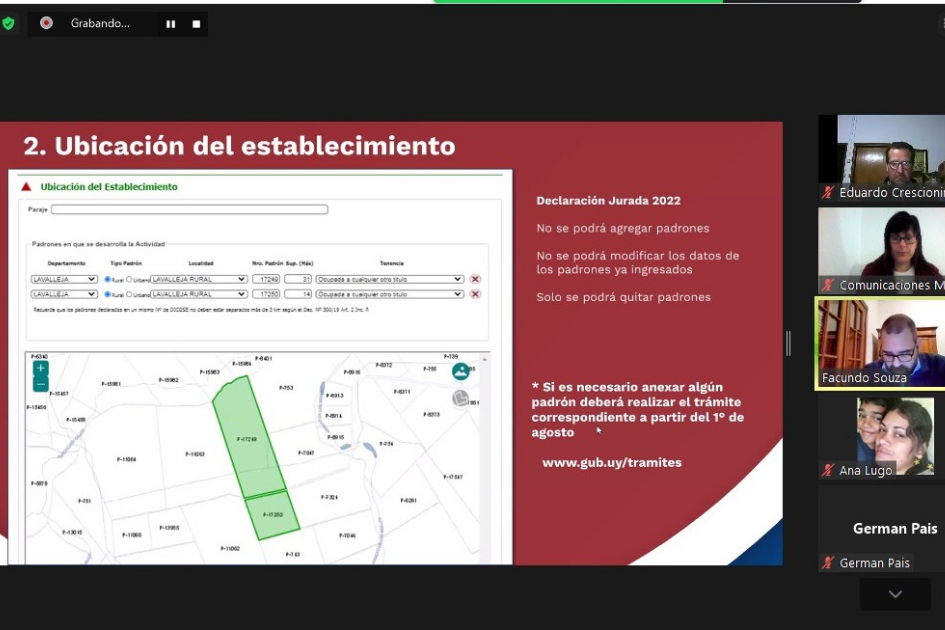Select Facundo Souza's video thumbnail
The width and height of the screenshot is (945, 630).
coord(881,343)
